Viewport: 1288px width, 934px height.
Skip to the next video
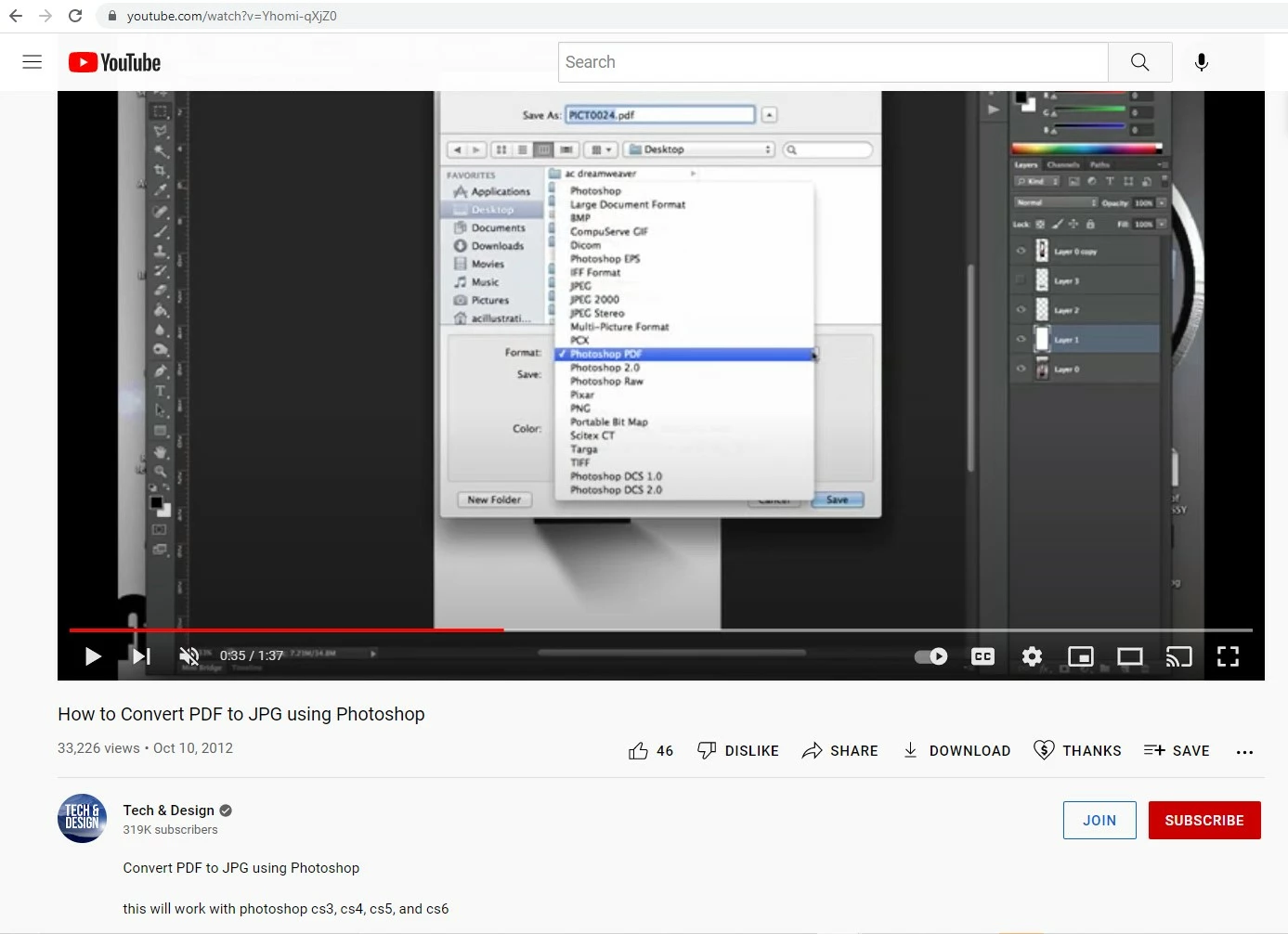[x=141, y=656]
